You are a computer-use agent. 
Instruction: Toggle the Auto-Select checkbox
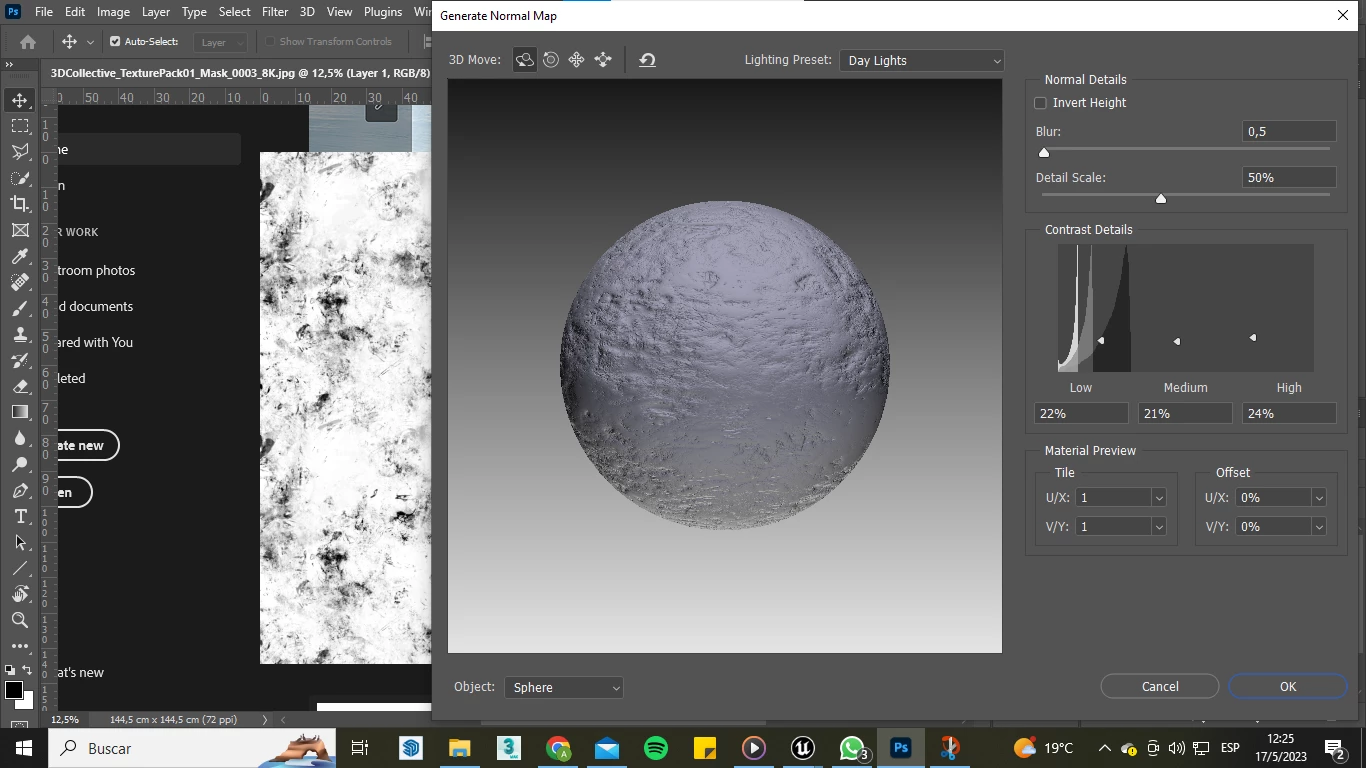click(x=115, y=42)
